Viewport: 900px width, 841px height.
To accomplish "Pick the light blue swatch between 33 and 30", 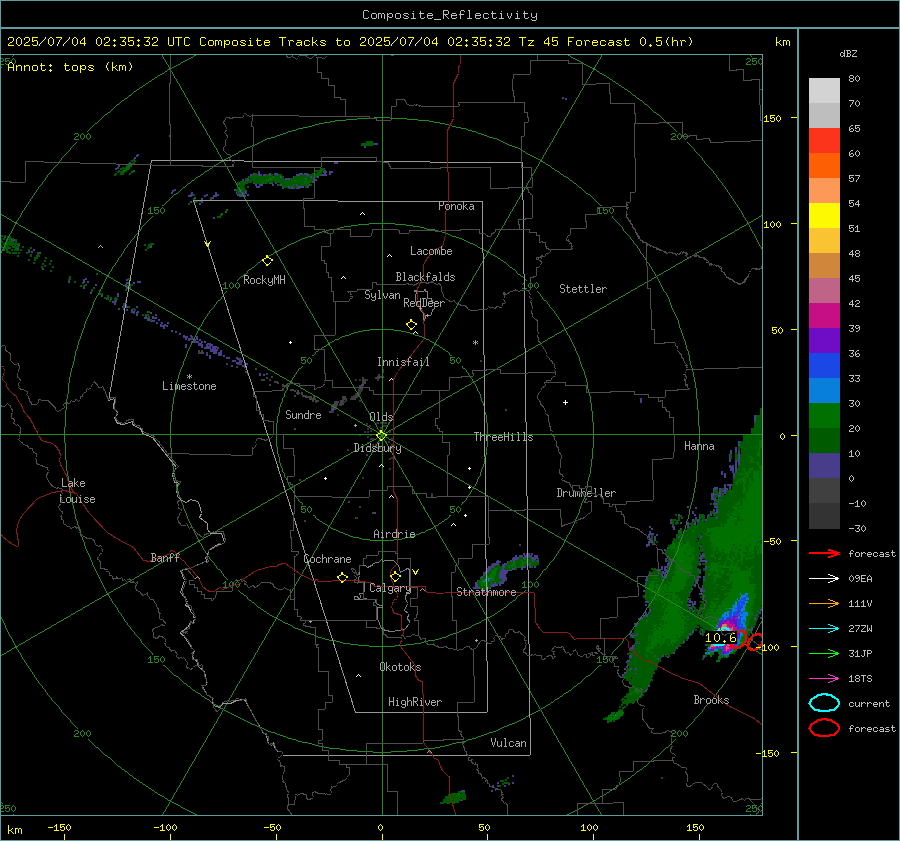I will click(x=824, y=391).
